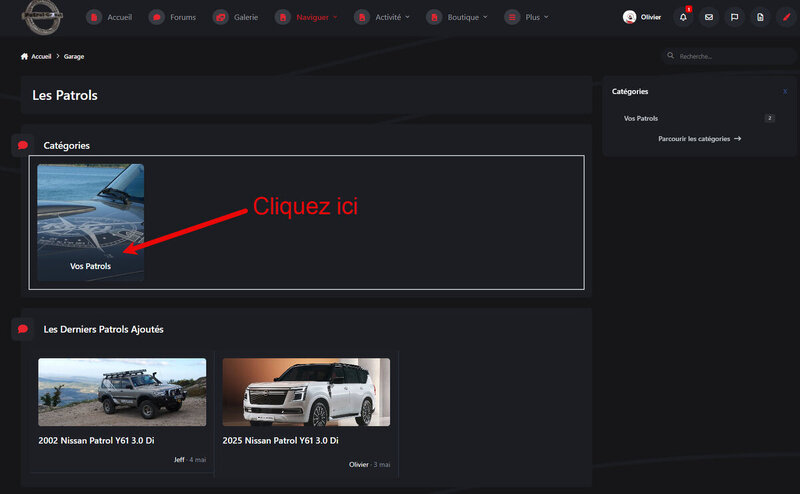Click the home icon in breadcrumb
Image resolution: width=800 pixels, height=494 pixels.
(x=24, y=56)
